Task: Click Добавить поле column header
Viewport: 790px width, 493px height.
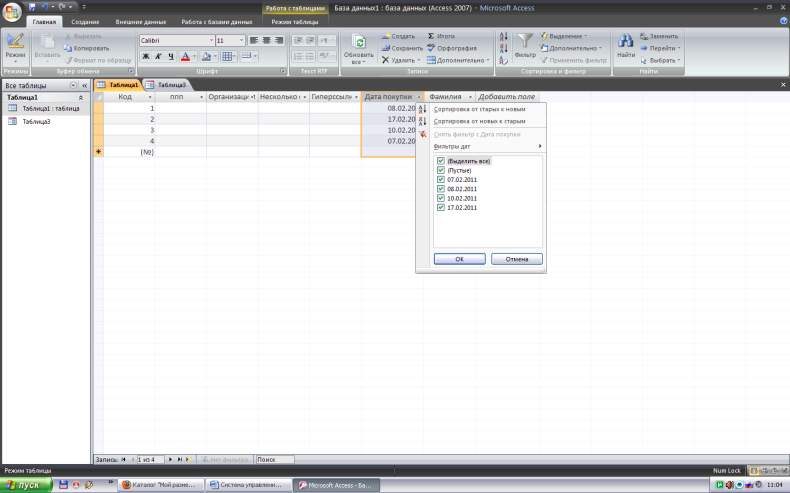Action: 506,97
